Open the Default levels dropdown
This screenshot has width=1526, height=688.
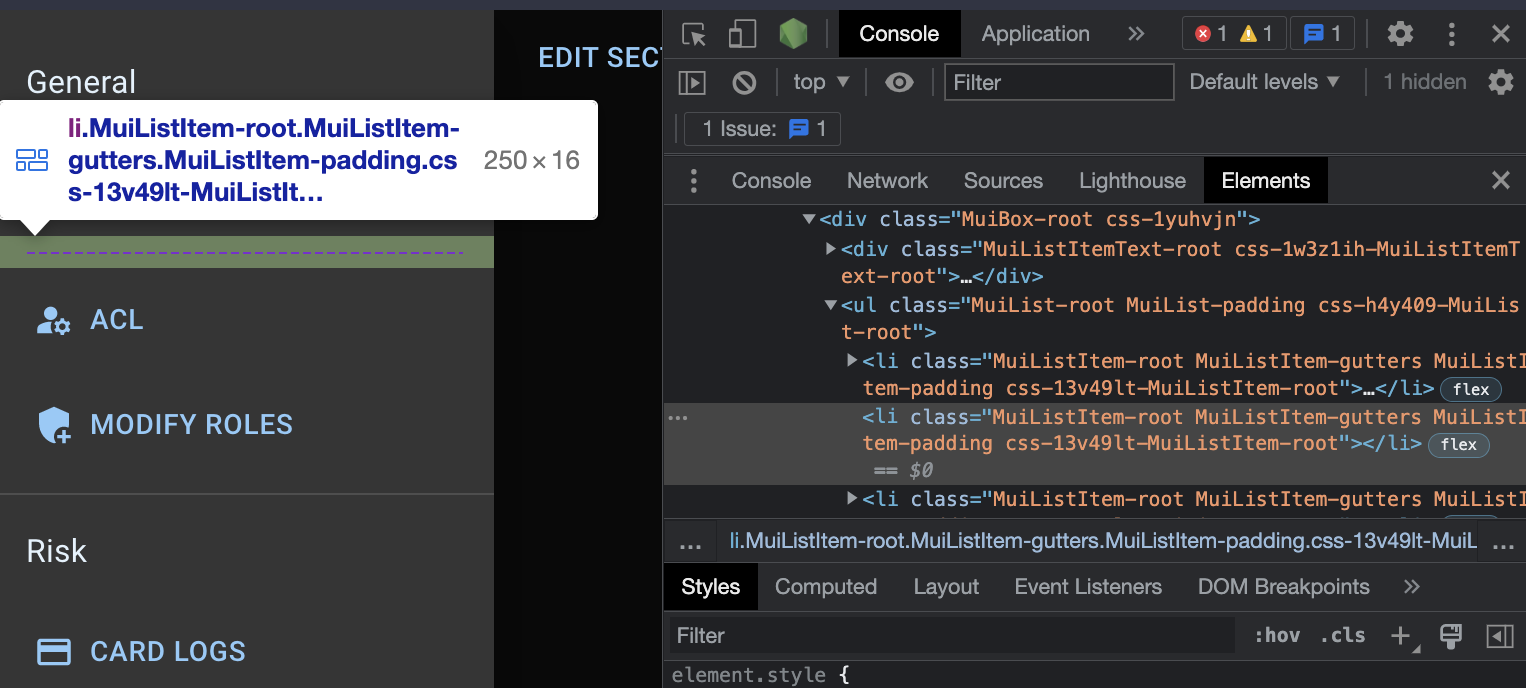(1264, 82)
